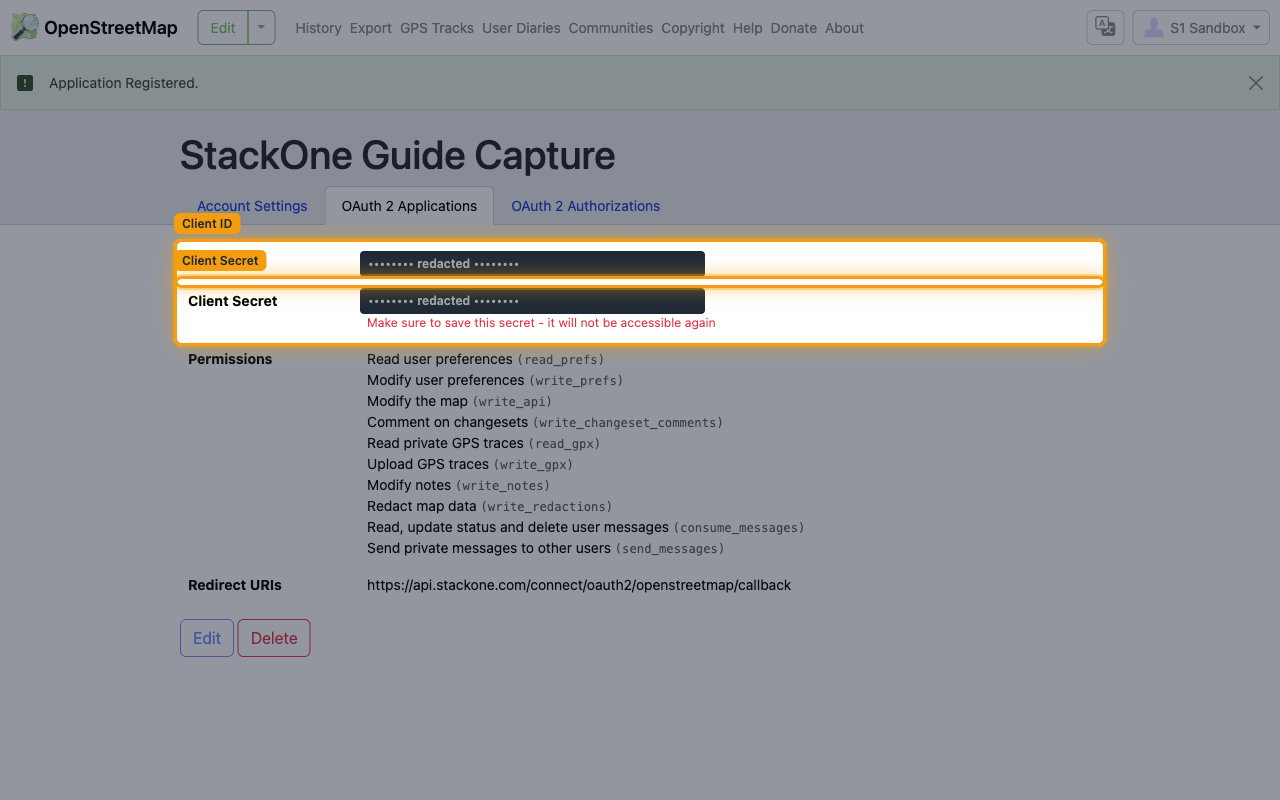Select the redacted Client Secret value

(x=532, y=301)
